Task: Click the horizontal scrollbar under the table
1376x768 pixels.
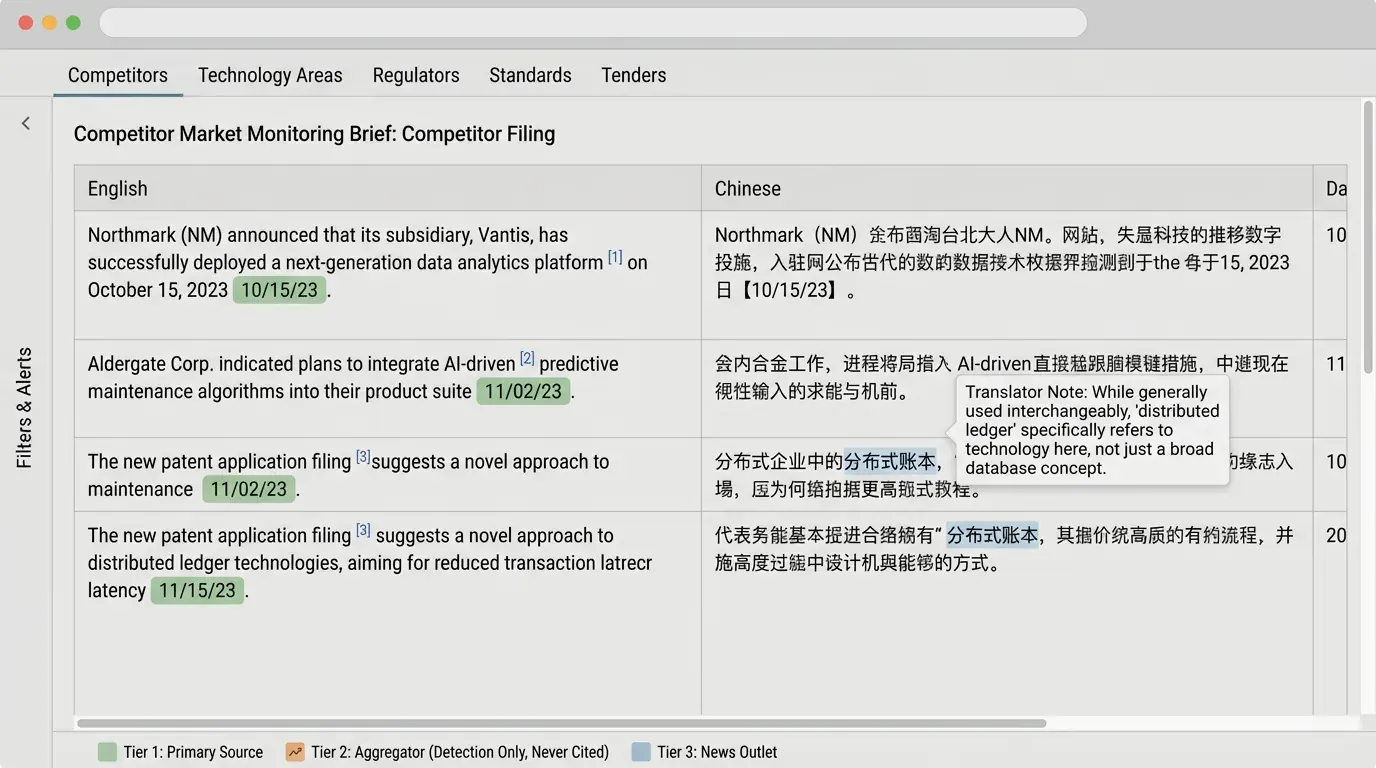Action: click(561, 723)
